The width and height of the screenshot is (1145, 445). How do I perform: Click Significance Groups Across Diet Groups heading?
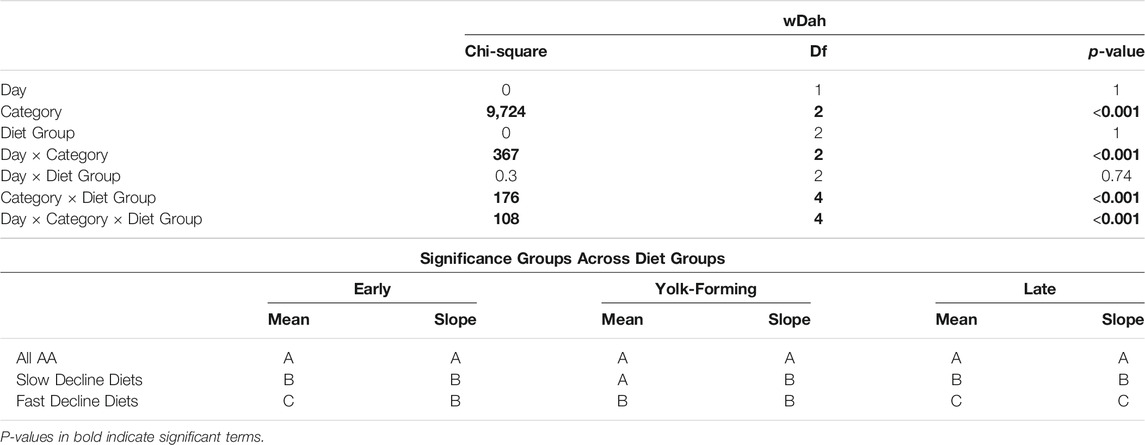[x=572, y=258]
